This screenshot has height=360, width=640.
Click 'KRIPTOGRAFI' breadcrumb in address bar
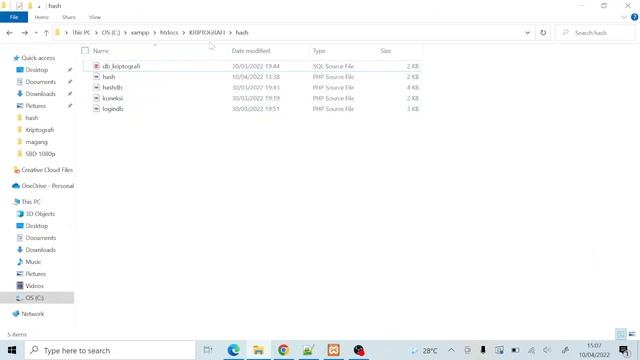(207, 33)
